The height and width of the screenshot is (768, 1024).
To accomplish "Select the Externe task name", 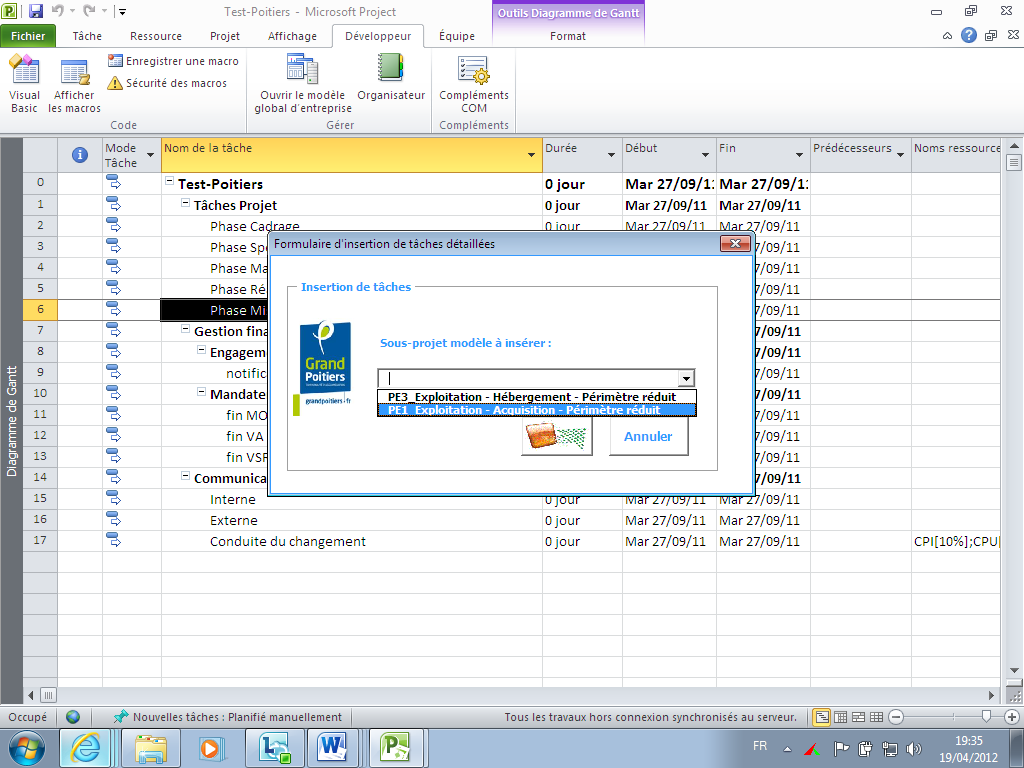I will pyautogui.click(x=234, y=520).
